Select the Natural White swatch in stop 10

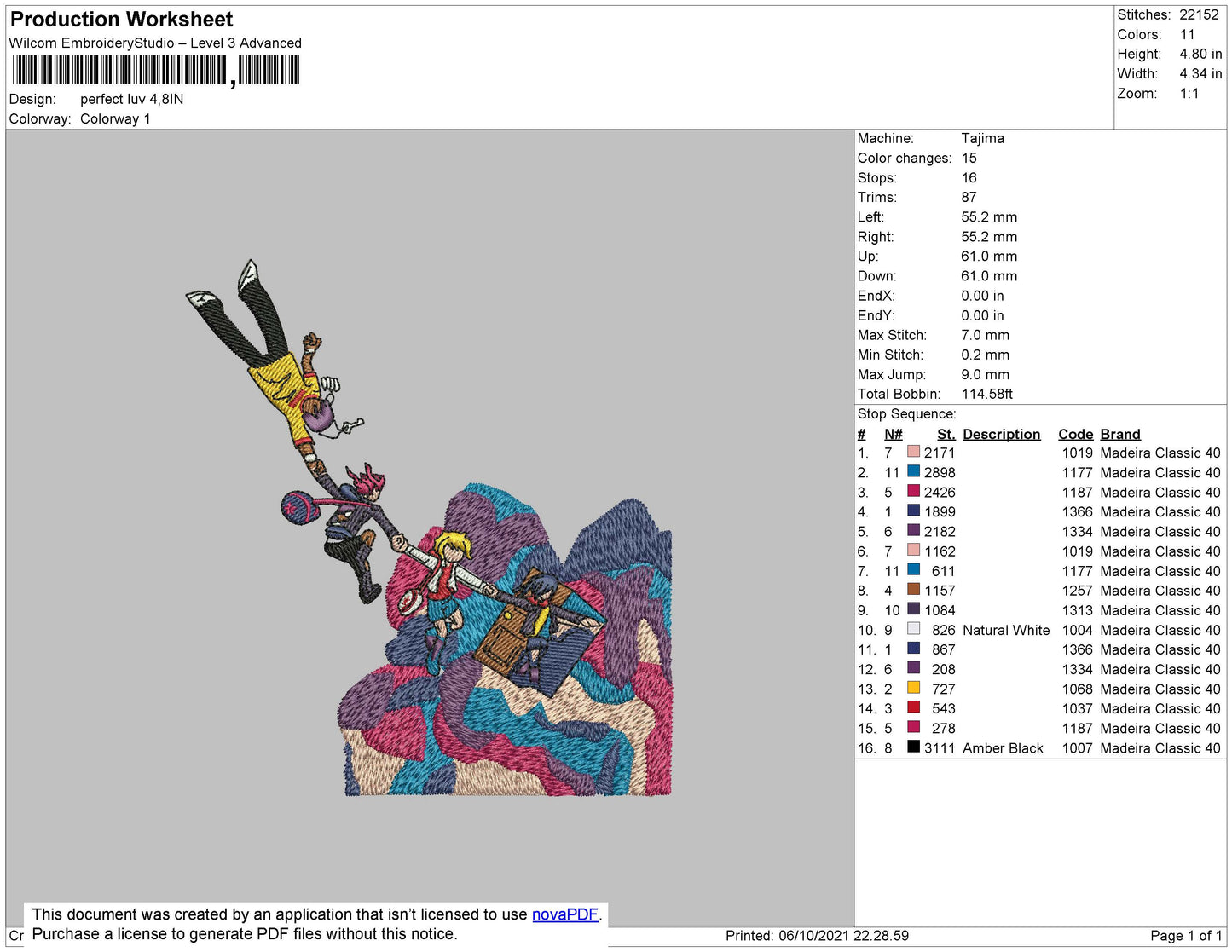[913, 629]
